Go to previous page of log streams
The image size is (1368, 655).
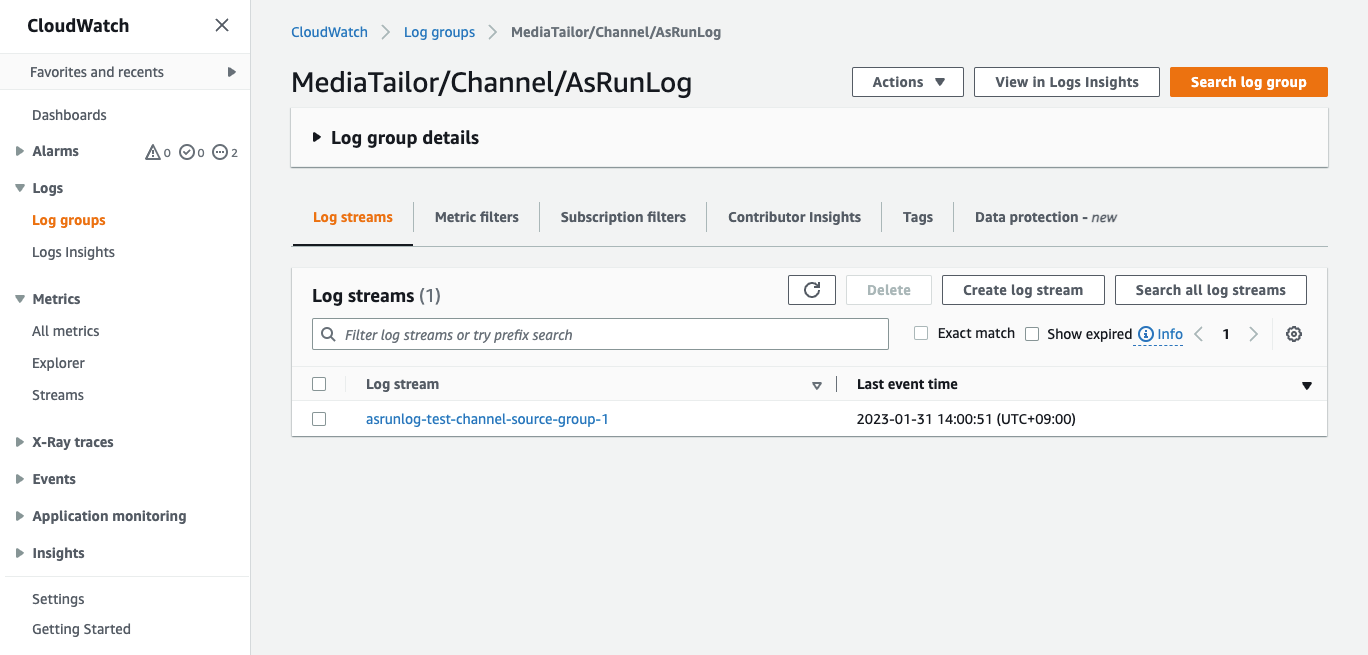pyautogui.click(x=1199, y=334)
